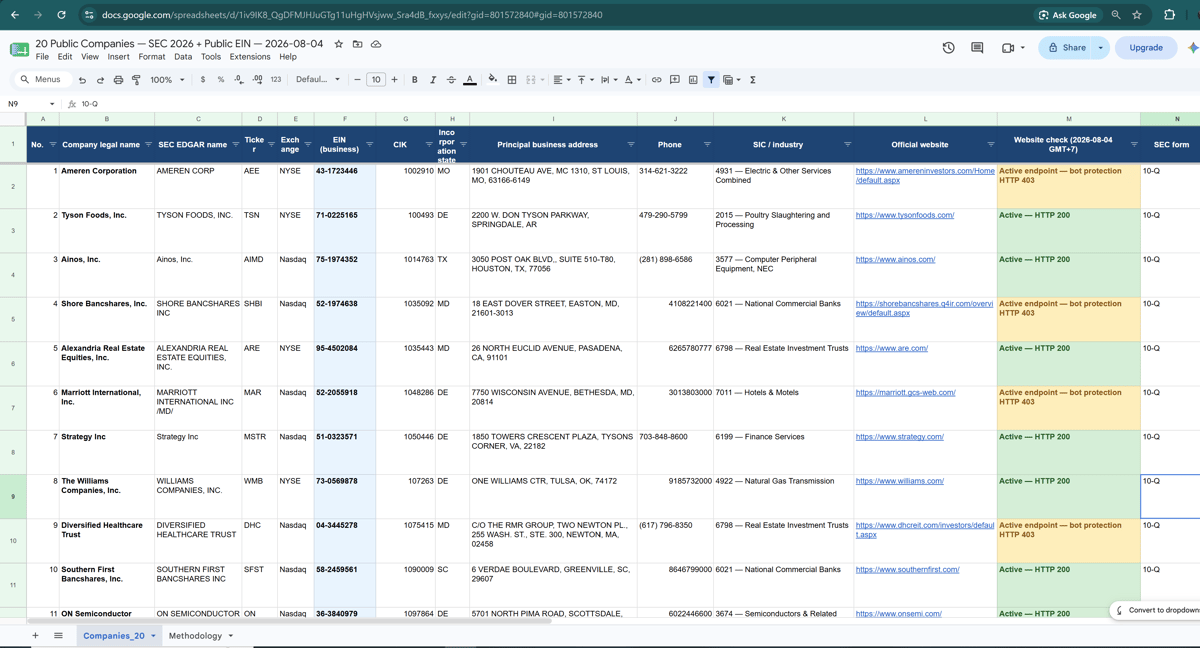Open the browser extensions puzzle icon

pos(1169,15)
